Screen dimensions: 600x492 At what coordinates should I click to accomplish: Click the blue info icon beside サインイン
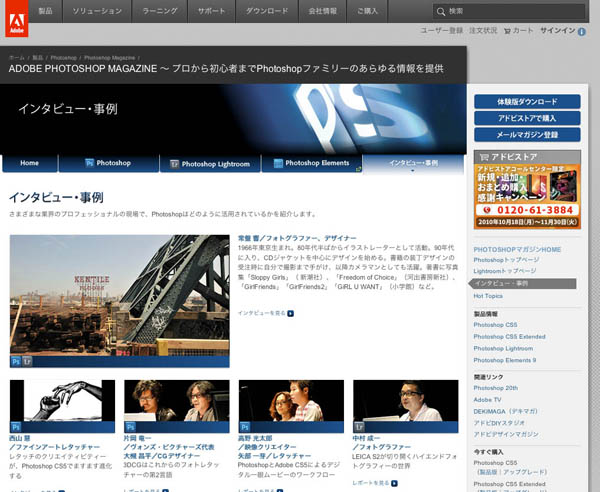(x=582, y=31)
